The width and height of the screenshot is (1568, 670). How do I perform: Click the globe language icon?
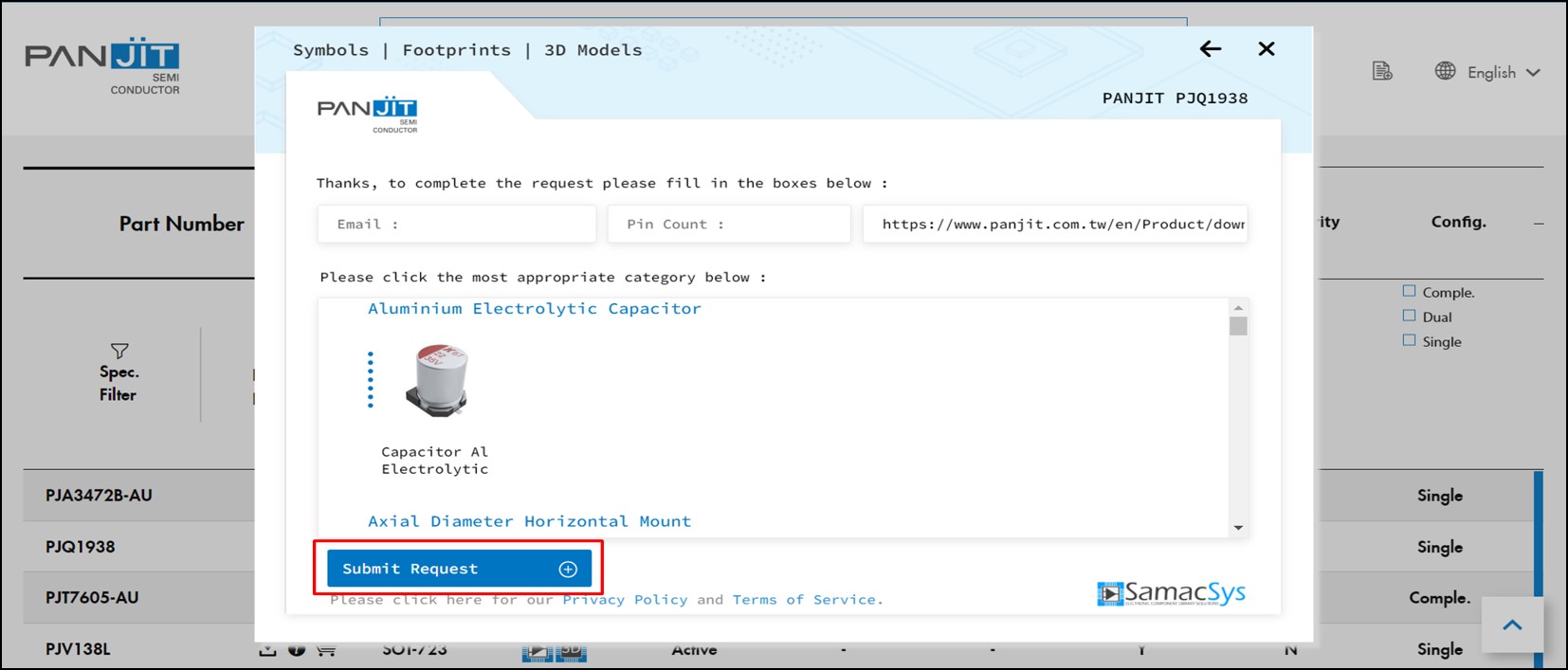1445,71
